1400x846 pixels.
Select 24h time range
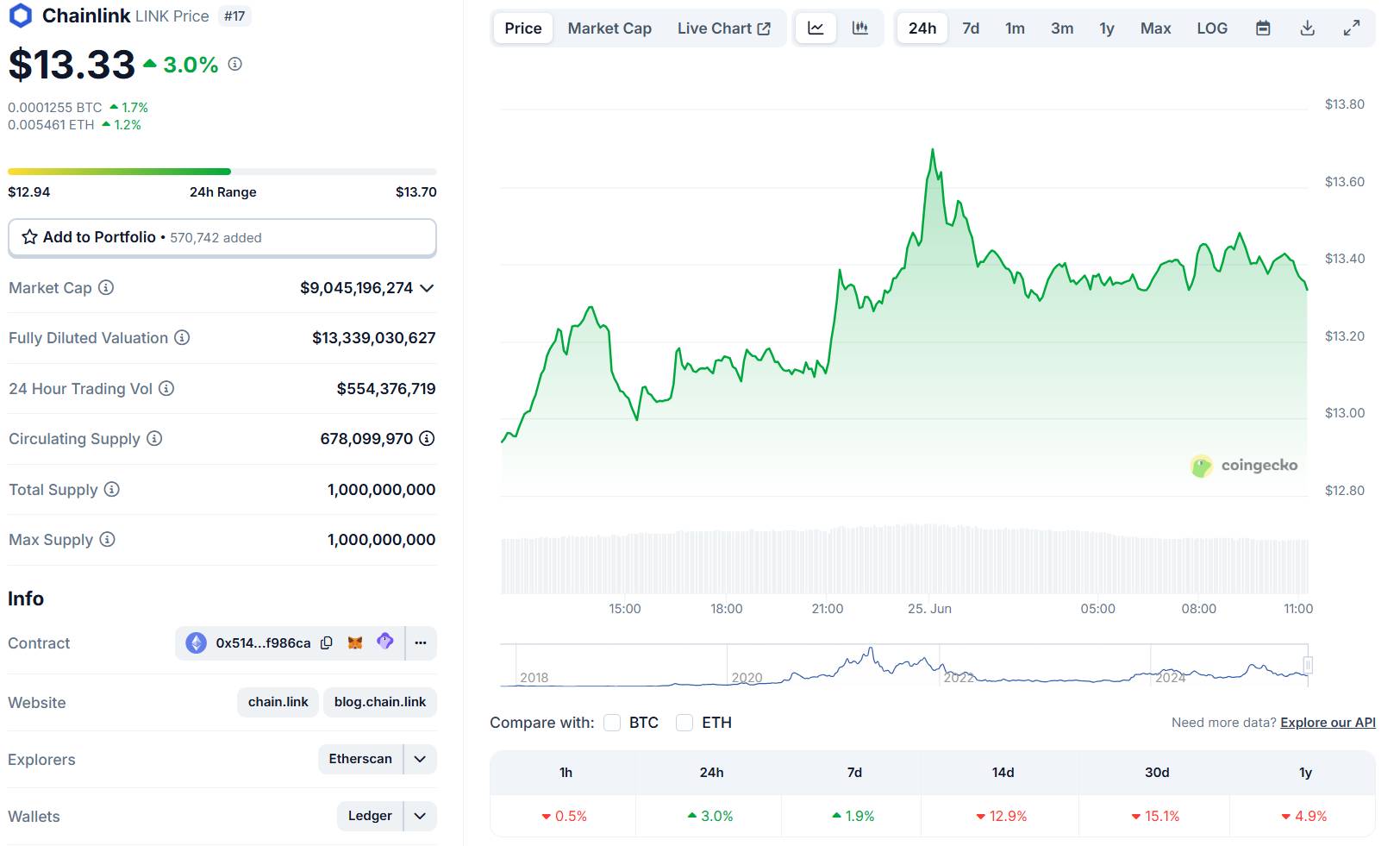922,28
